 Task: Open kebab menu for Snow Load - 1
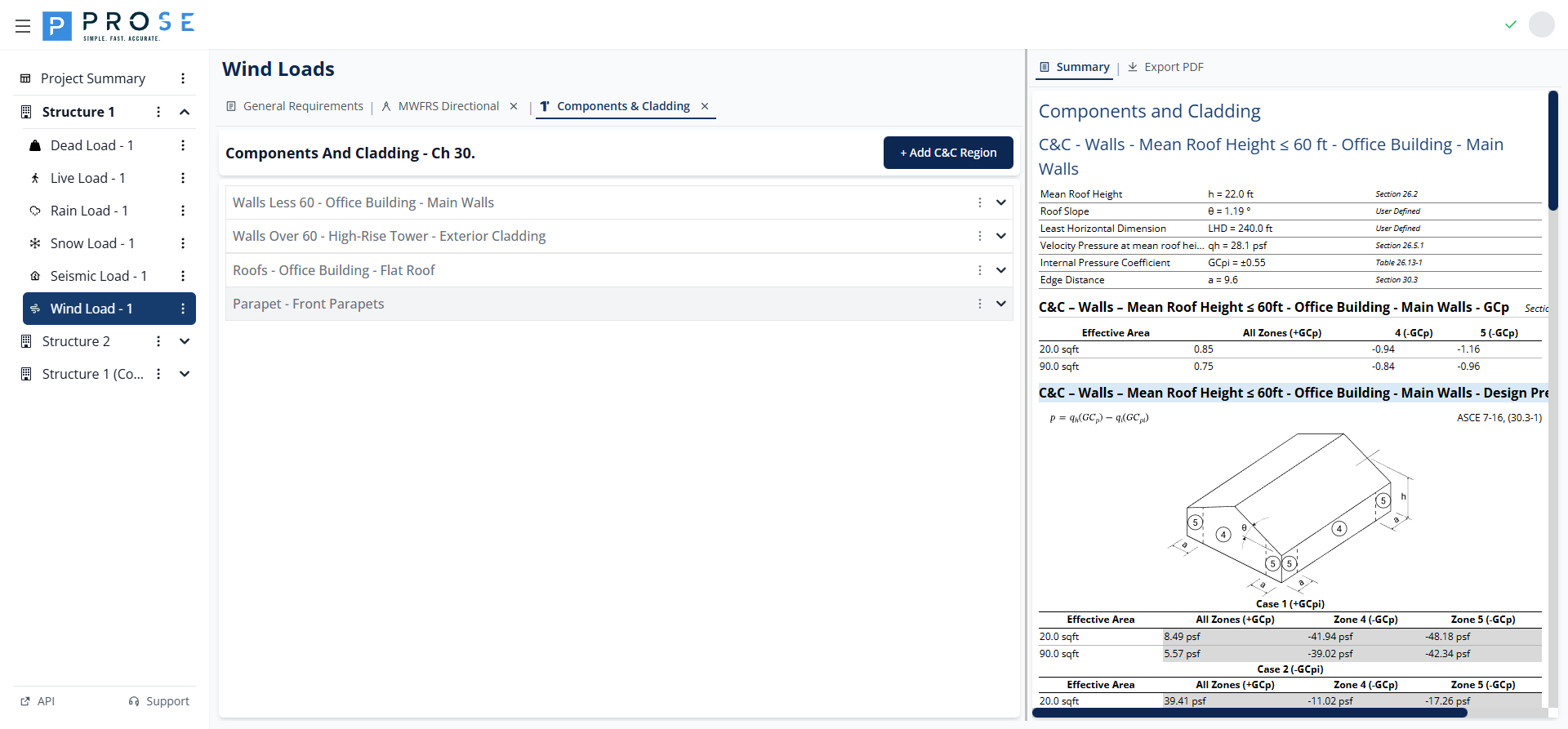point(183,243)
